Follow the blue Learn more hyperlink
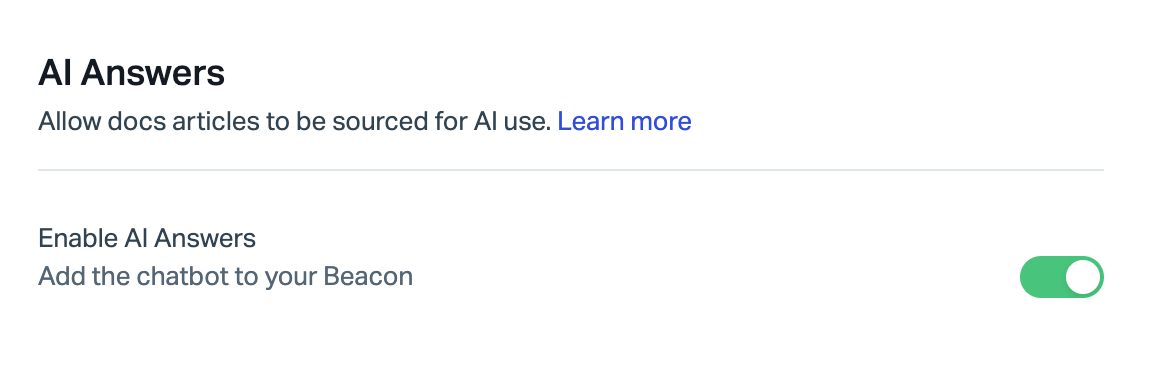 (x=624, y=121)
